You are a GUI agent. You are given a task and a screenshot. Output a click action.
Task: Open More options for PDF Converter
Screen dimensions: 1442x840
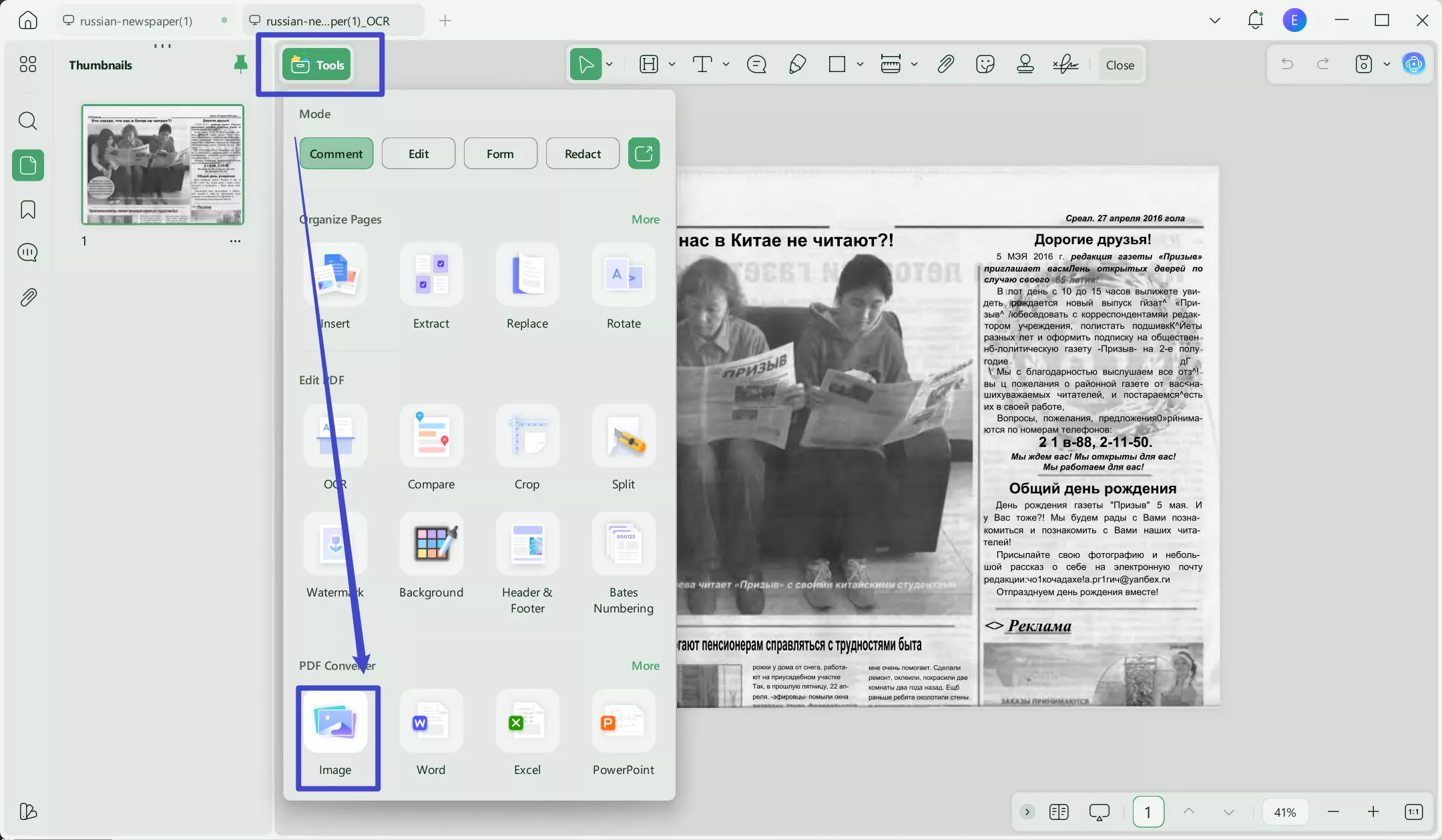point(644,665)
